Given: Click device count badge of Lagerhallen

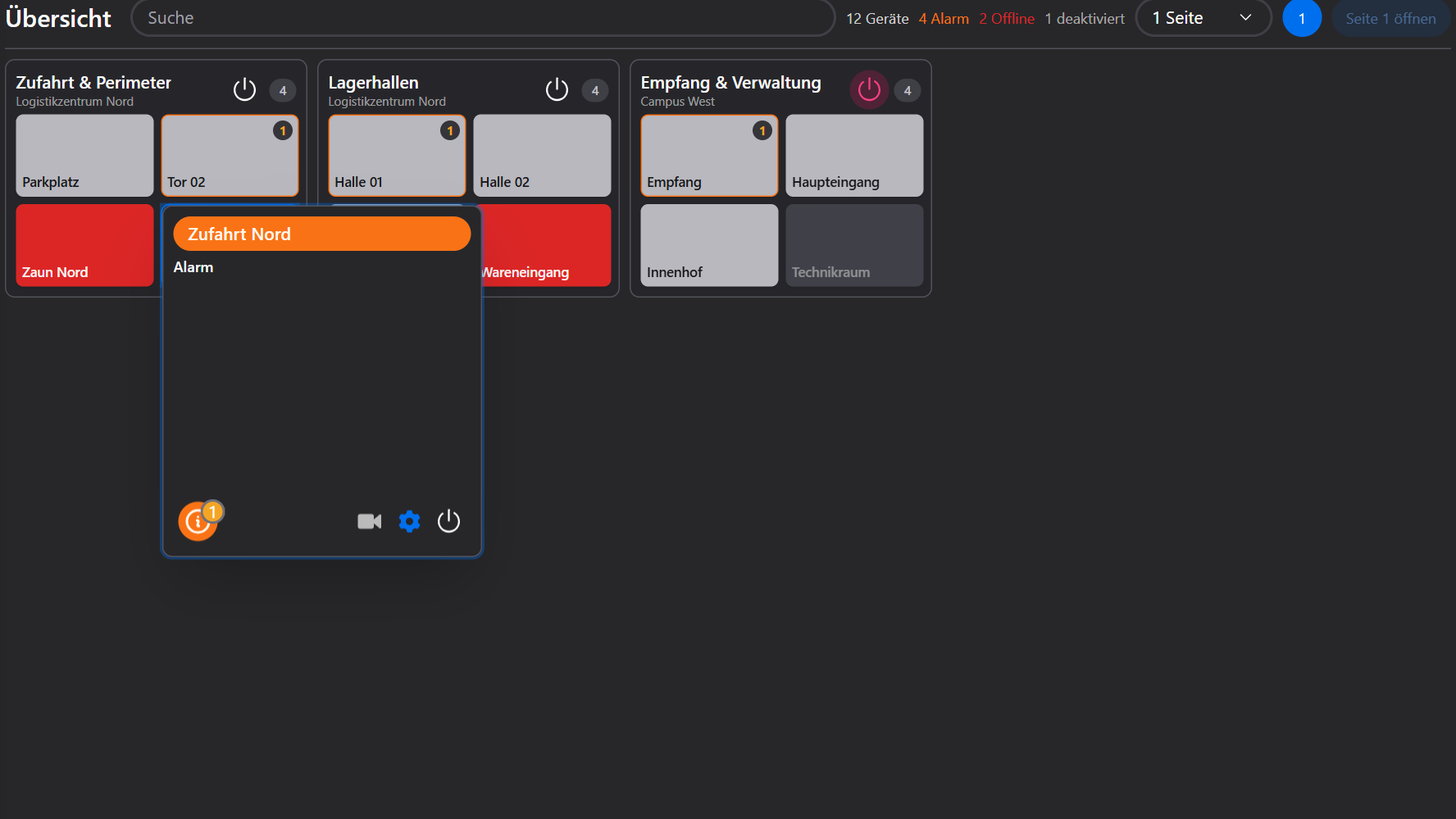Looking at the screenshot, I should [595, 90].
